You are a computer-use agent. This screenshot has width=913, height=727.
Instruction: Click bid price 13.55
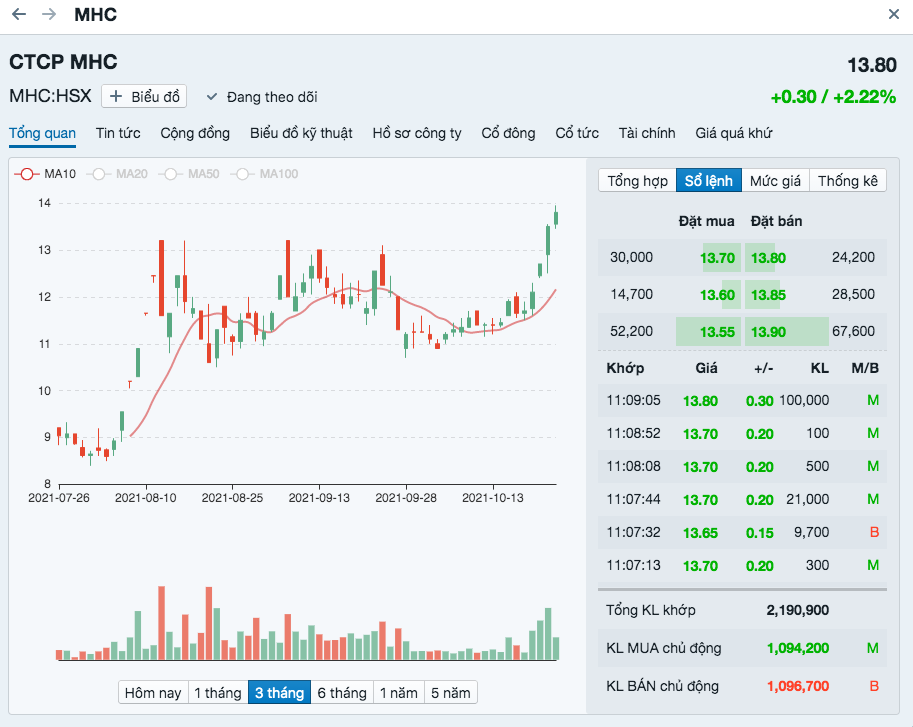717,332
